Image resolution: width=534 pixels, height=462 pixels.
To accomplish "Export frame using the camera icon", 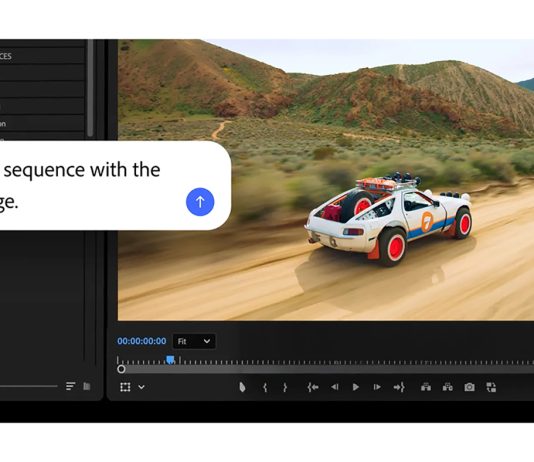I will pyautogui.click(x=469, y=387).
